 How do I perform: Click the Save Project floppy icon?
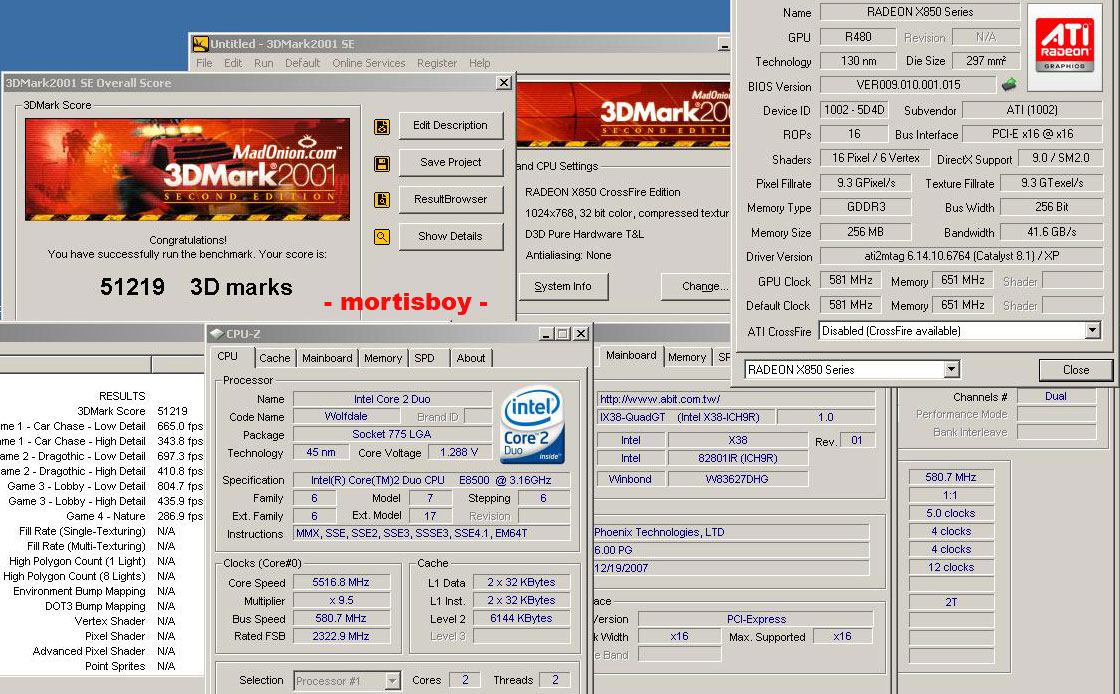coord(382,164)
